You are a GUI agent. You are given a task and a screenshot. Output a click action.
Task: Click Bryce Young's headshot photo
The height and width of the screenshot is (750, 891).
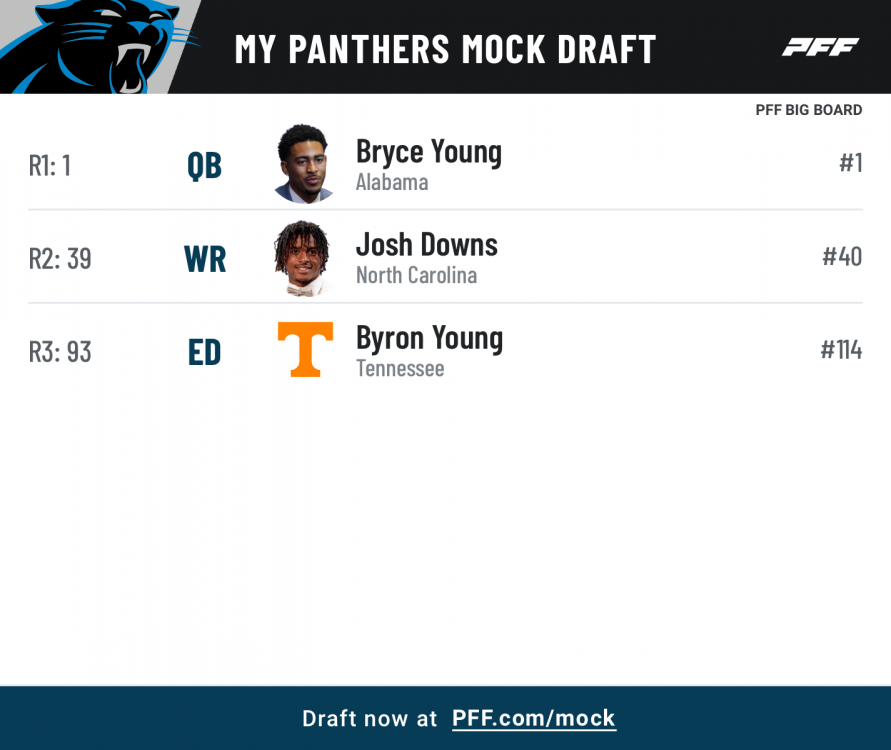[x=304, y=164]
